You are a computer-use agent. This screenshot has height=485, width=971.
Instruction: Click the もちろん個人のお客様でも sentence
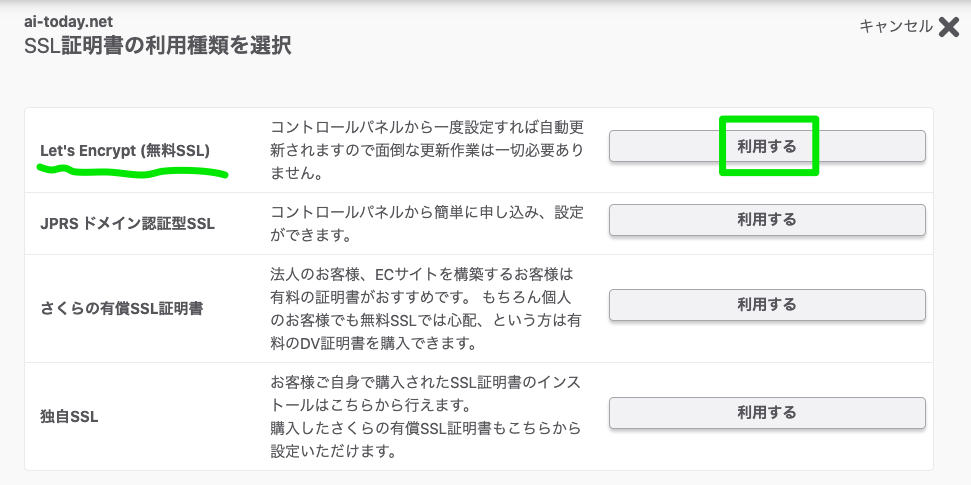click(427, 320)
